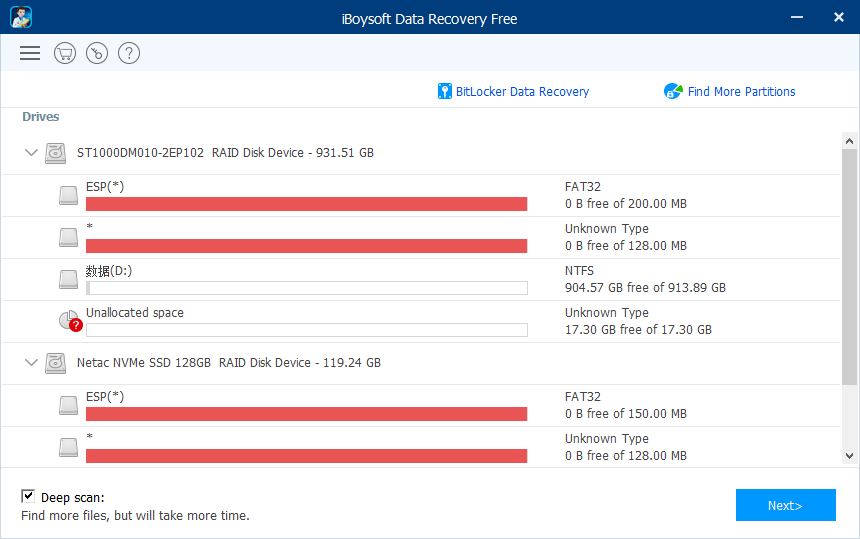Toggle the Deep scan checkbox

pos(28,496)
